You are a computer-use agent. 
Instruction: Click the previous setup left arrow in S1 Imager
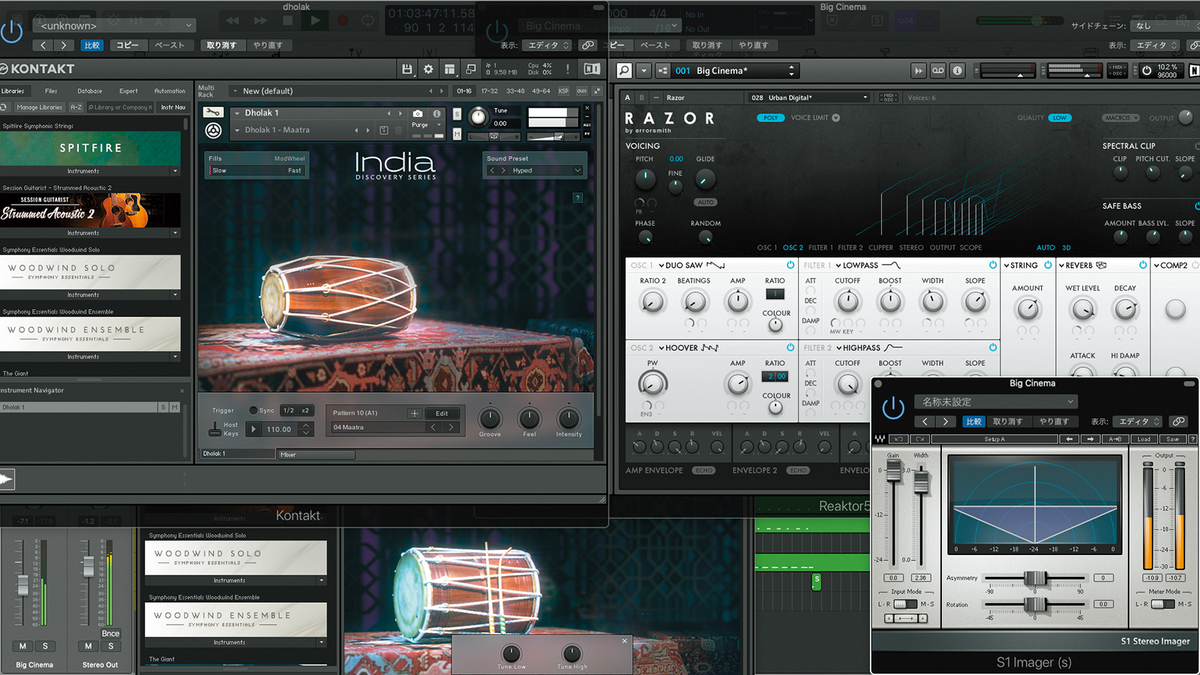(1069, 439)
